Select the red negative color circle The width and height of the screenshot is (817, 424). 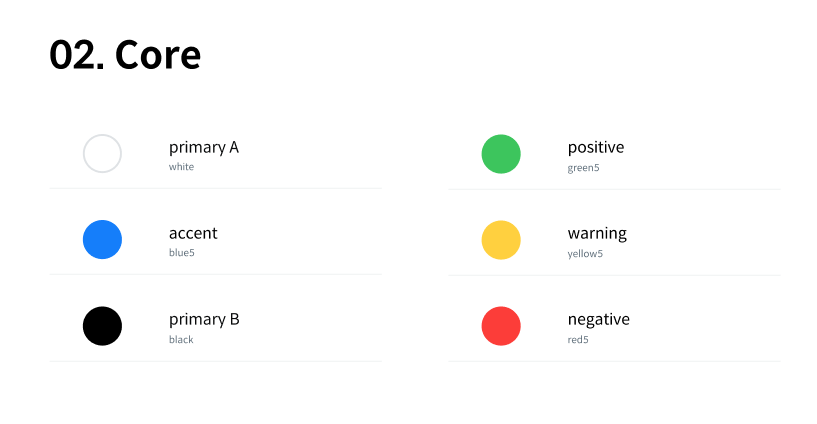coord(501,326)
